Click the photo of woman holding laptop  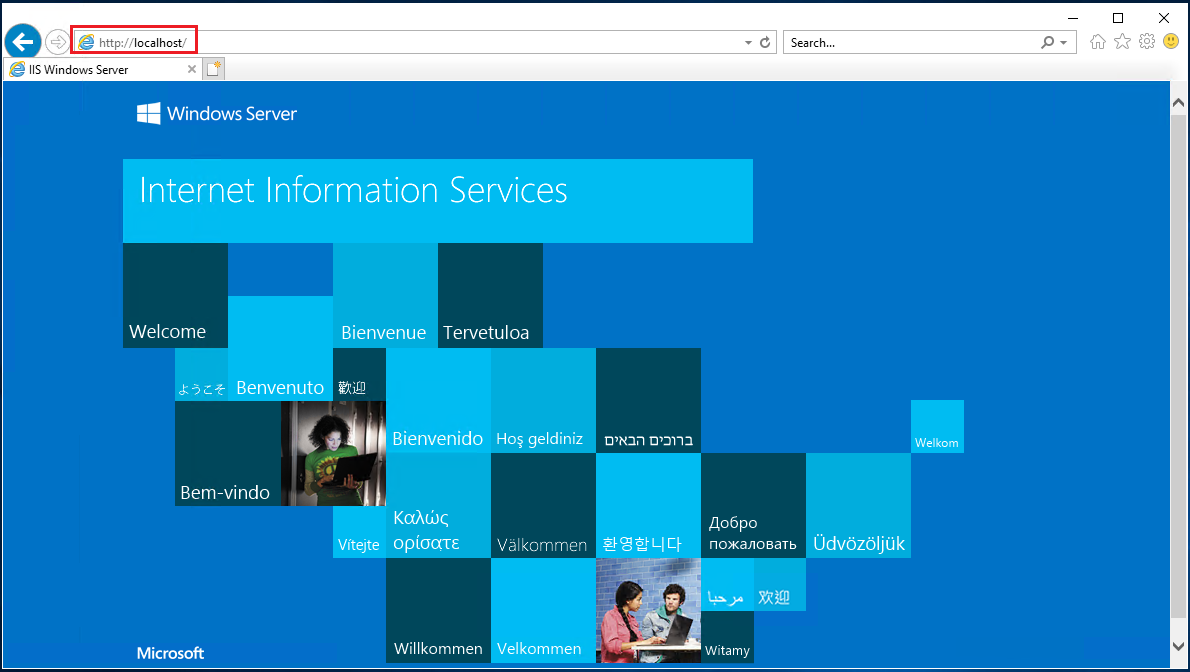pyautogui.click(x=333, y=453)
